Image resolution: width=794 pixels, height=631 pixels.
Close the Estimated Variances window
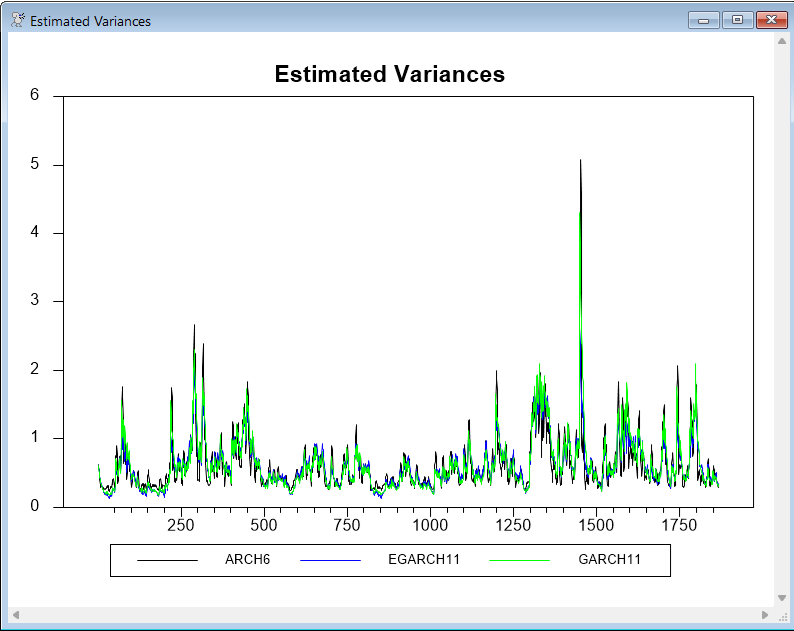tap(769, 20)
